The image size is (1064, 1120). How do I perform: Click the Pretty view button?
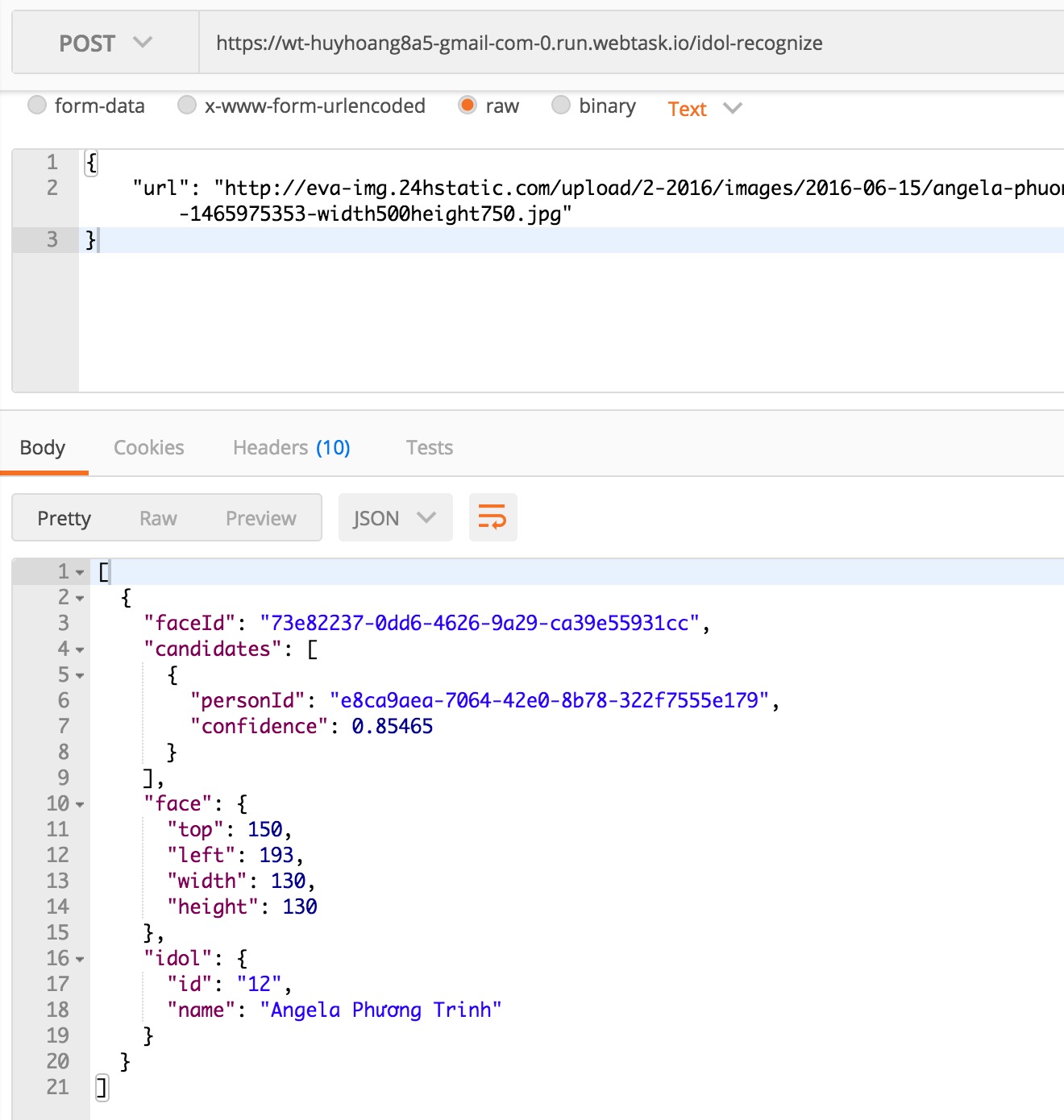tap(64, 518)
